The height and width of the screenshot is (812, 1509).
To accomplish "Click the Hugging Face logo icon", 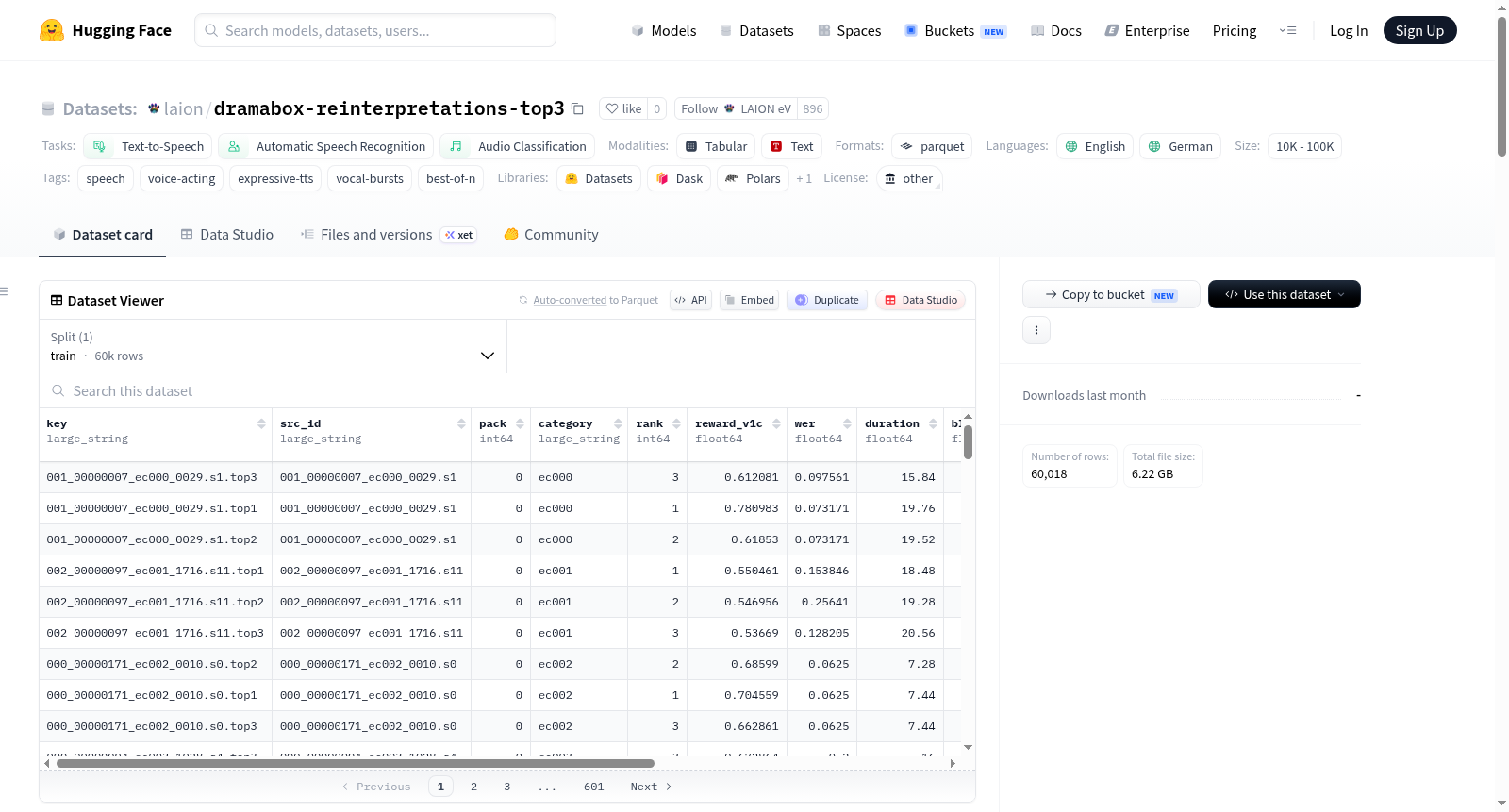I will [52, 30].
